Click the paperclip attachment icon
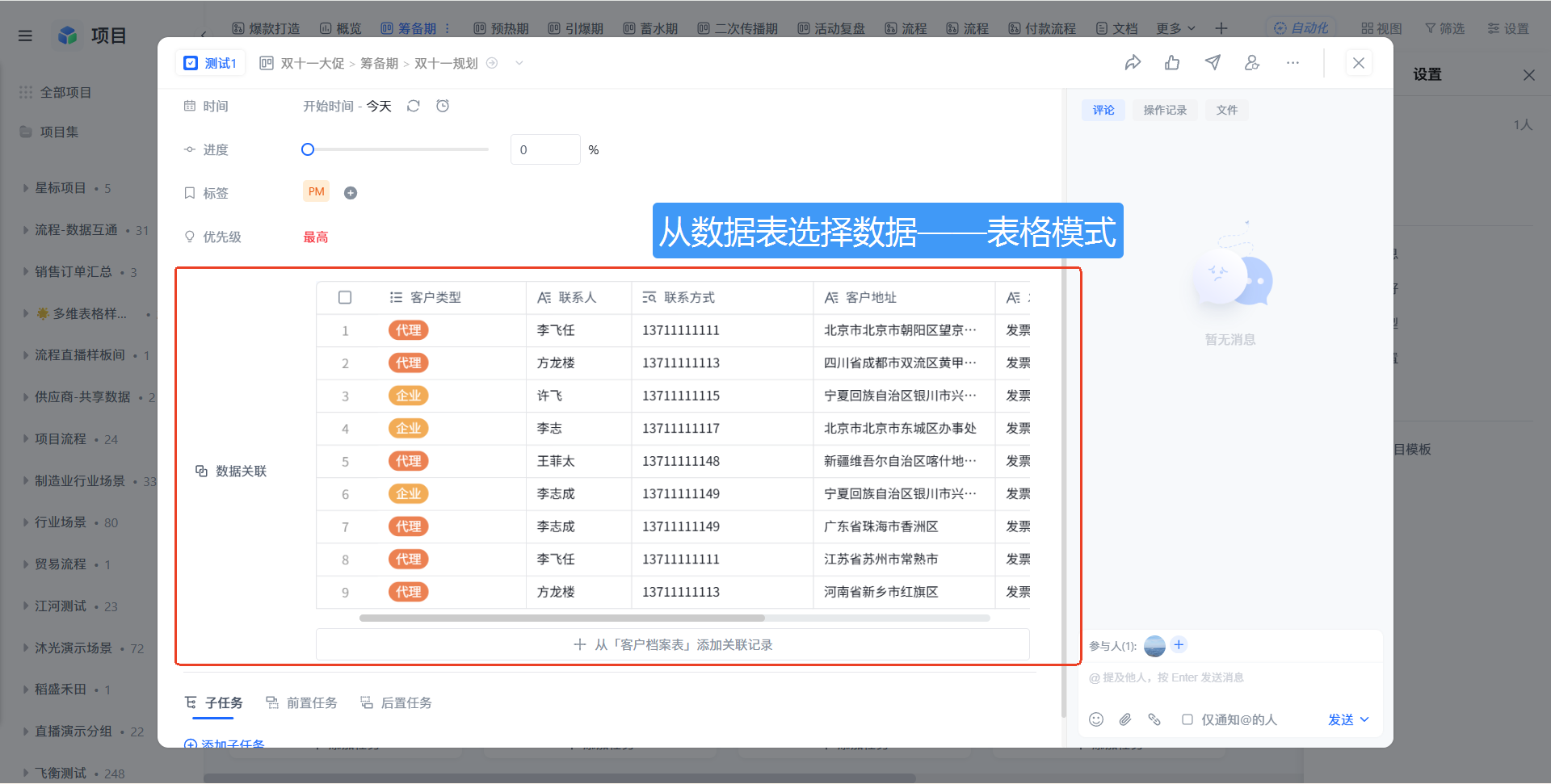Screen dimensions: 1551x784 [1125, 719]
